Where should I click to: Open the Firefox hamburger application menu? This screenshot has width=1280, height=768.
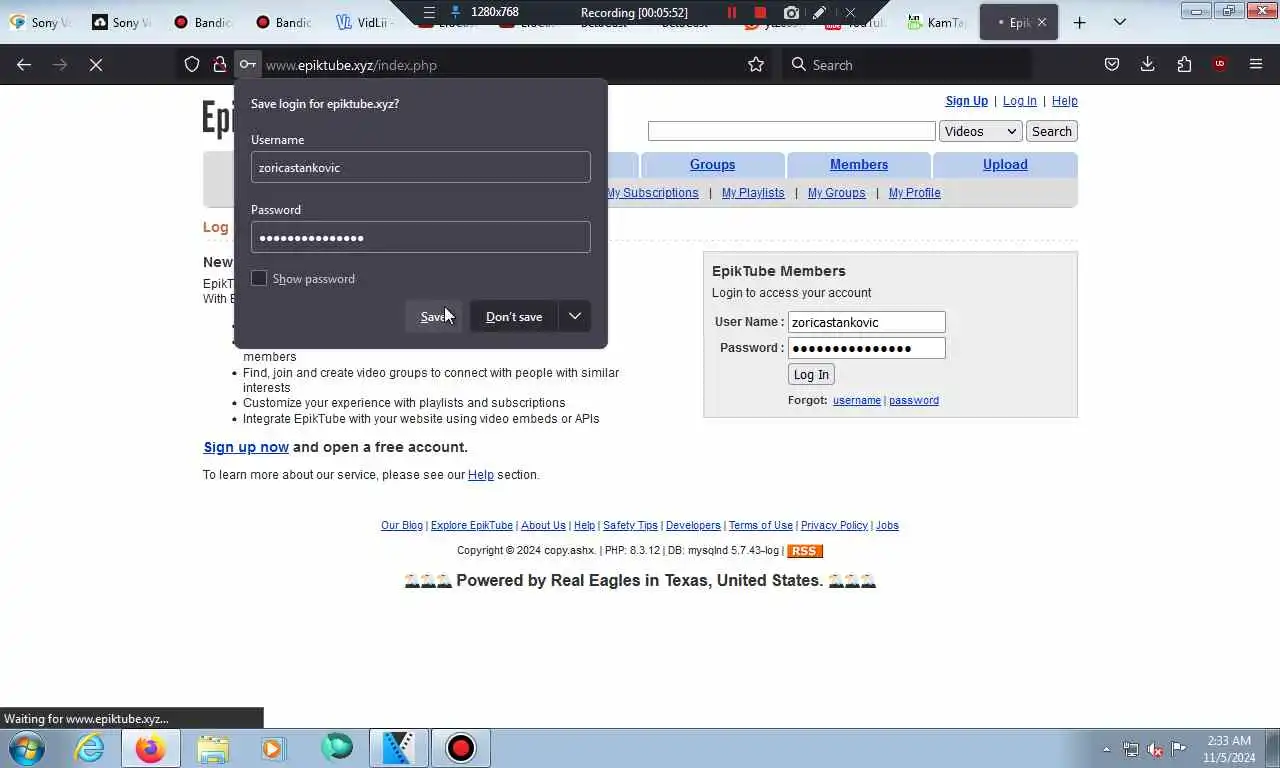(x=1256, y=65)
